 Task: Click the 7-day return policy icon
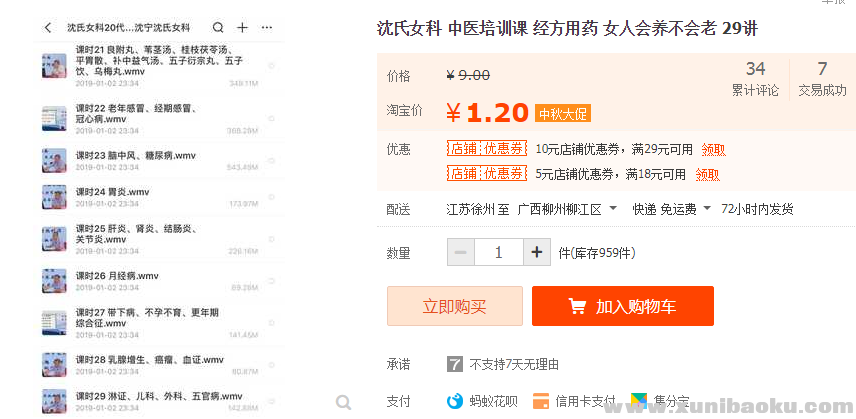coord(455,363)
